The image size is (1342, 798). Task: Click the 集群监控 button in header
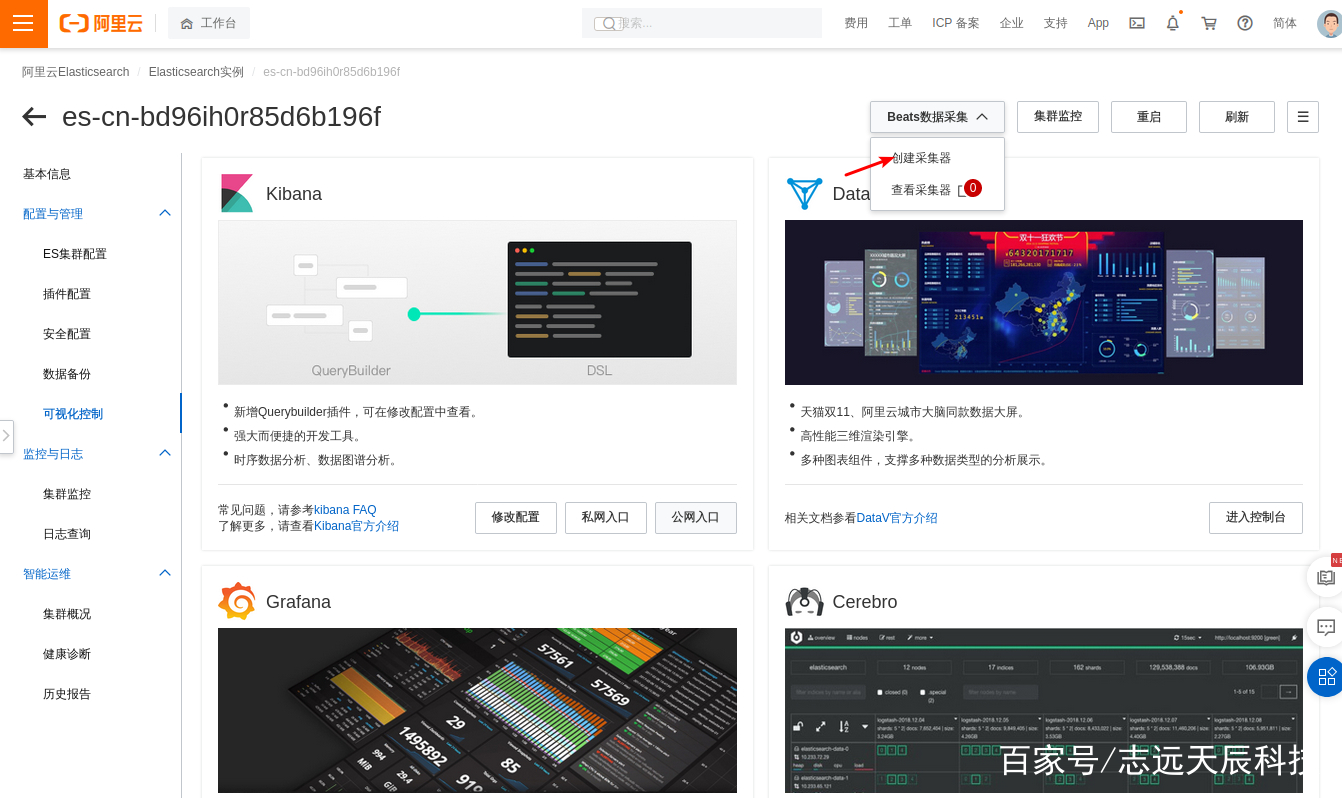tap(1058, 117)
